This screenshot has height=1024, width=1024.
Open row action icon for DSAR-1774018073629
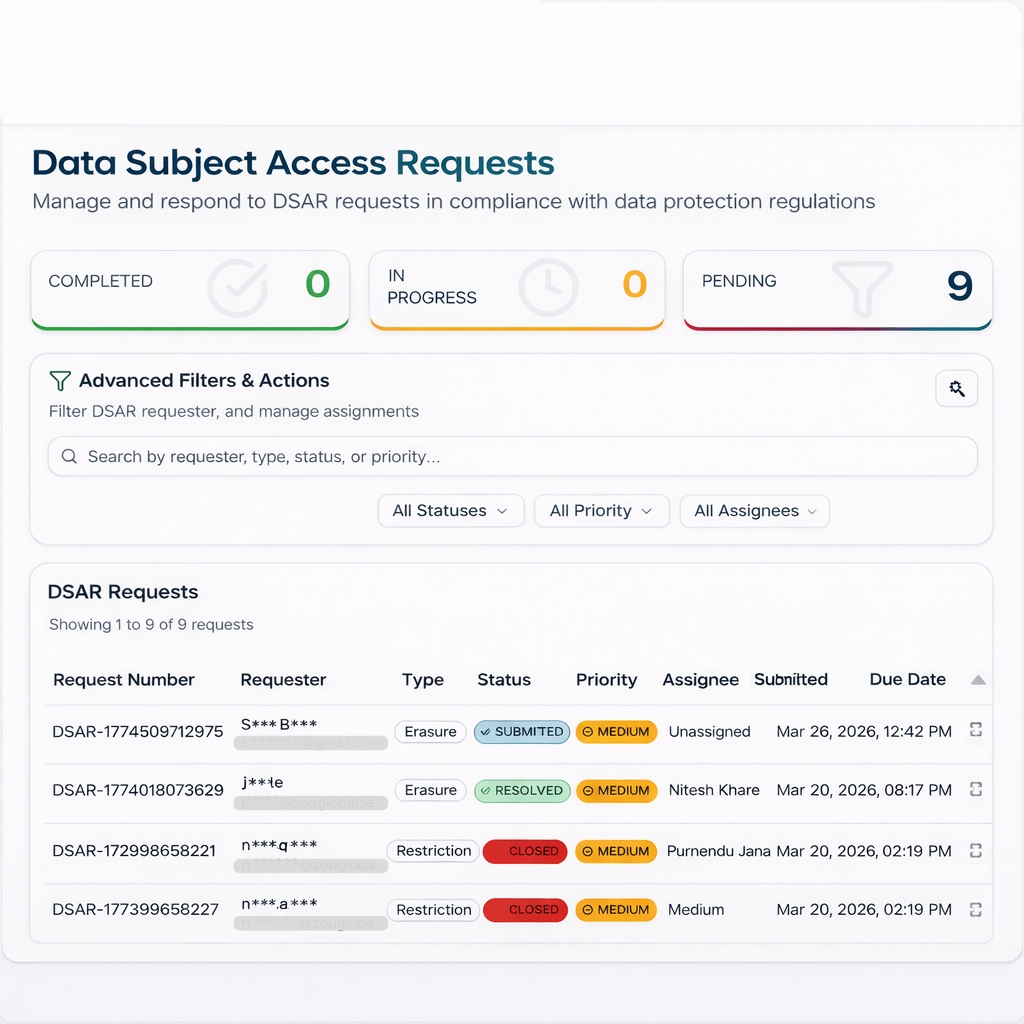976,790
